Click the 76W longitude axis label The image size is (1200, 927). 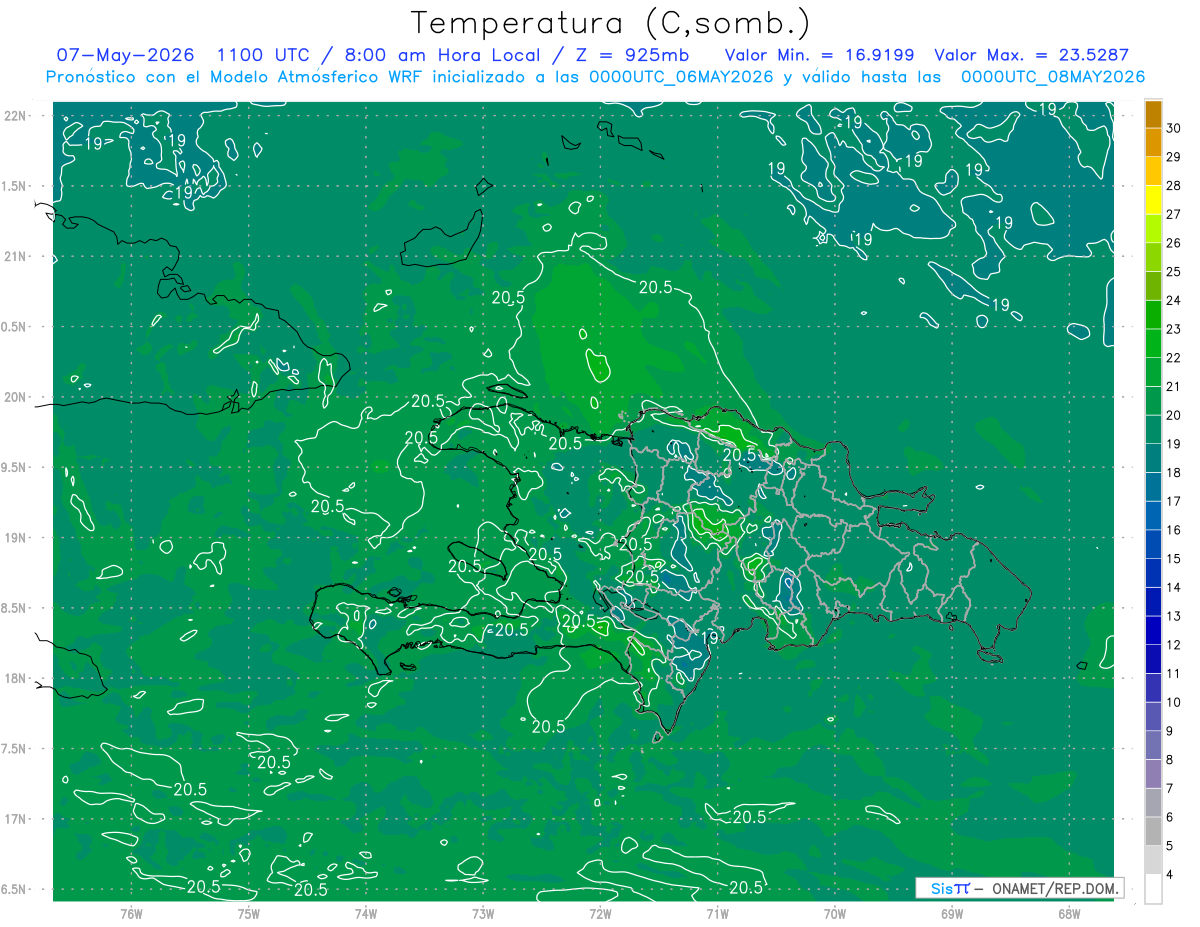131,913
